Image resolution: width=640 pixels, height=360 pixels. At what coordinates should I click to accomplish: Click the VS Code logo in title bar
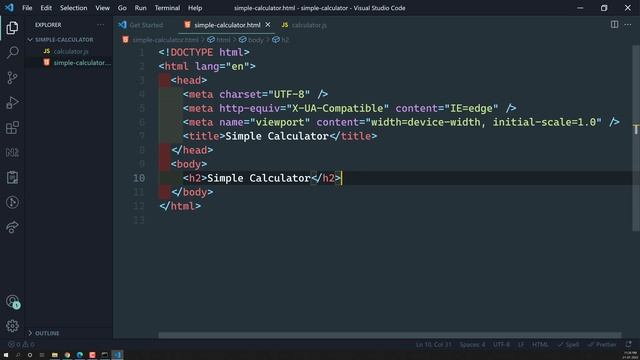(x=9, y=7)
